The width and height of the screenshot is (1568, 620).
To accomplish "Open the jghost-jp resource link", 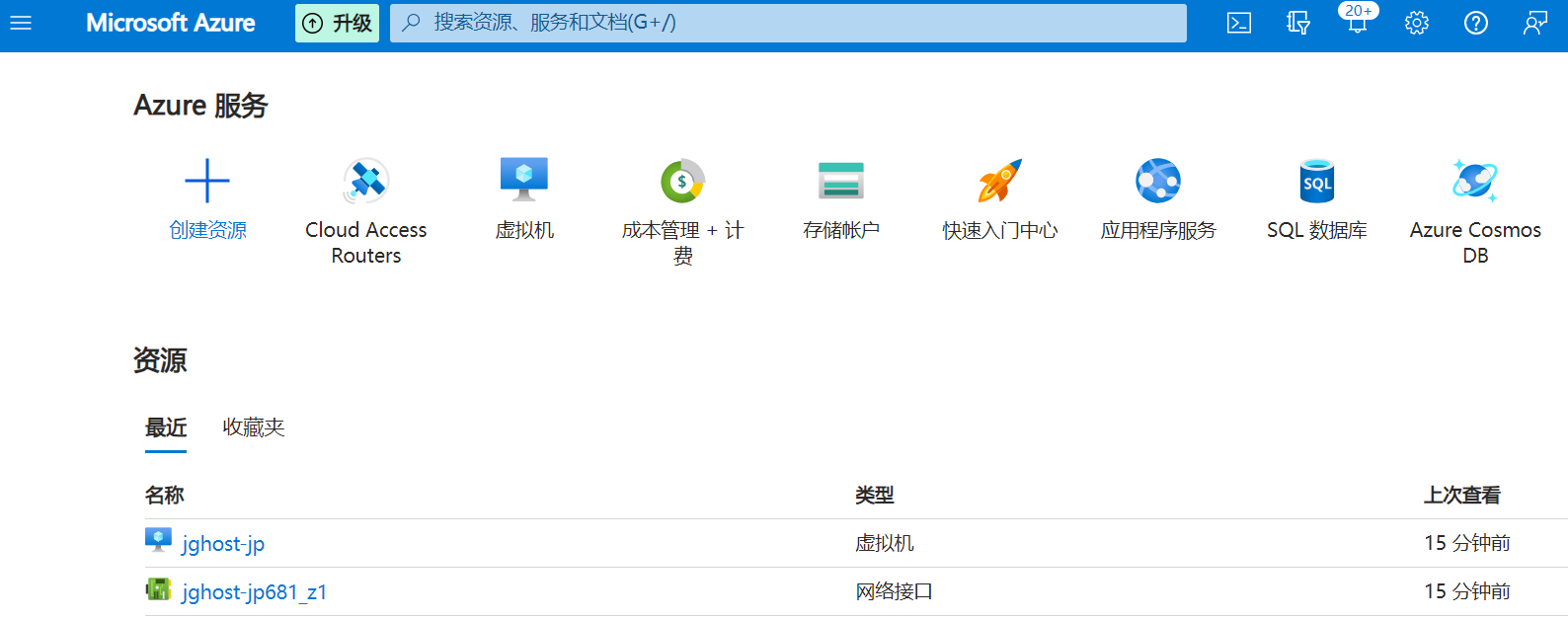I will coord(223,543).
